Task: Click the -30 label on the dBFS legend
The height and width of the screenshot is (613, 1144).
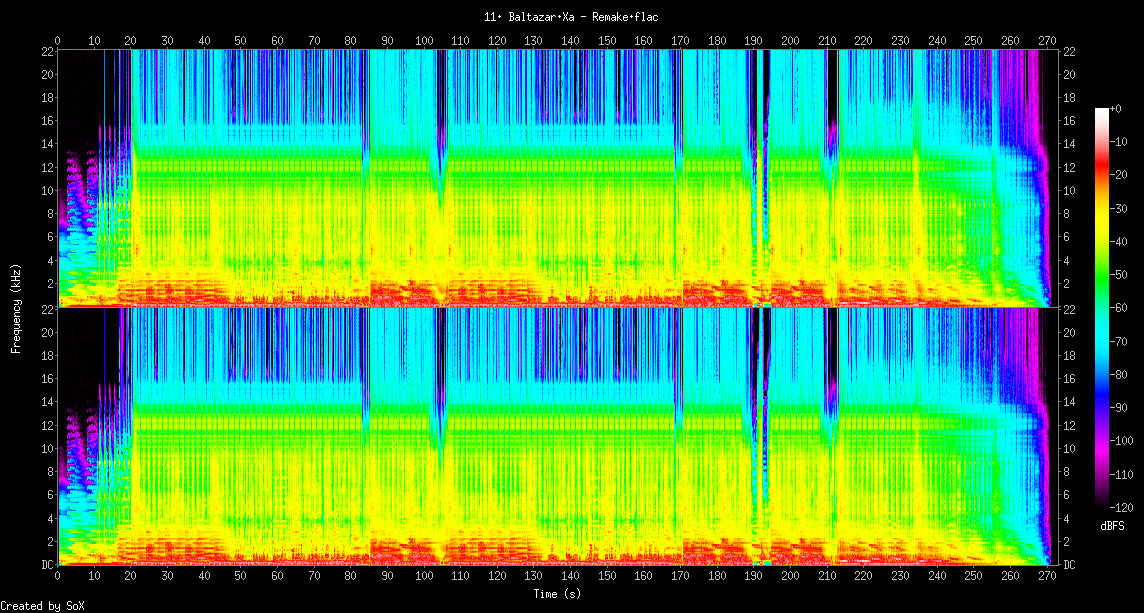Action: [x=1122, y=208]
